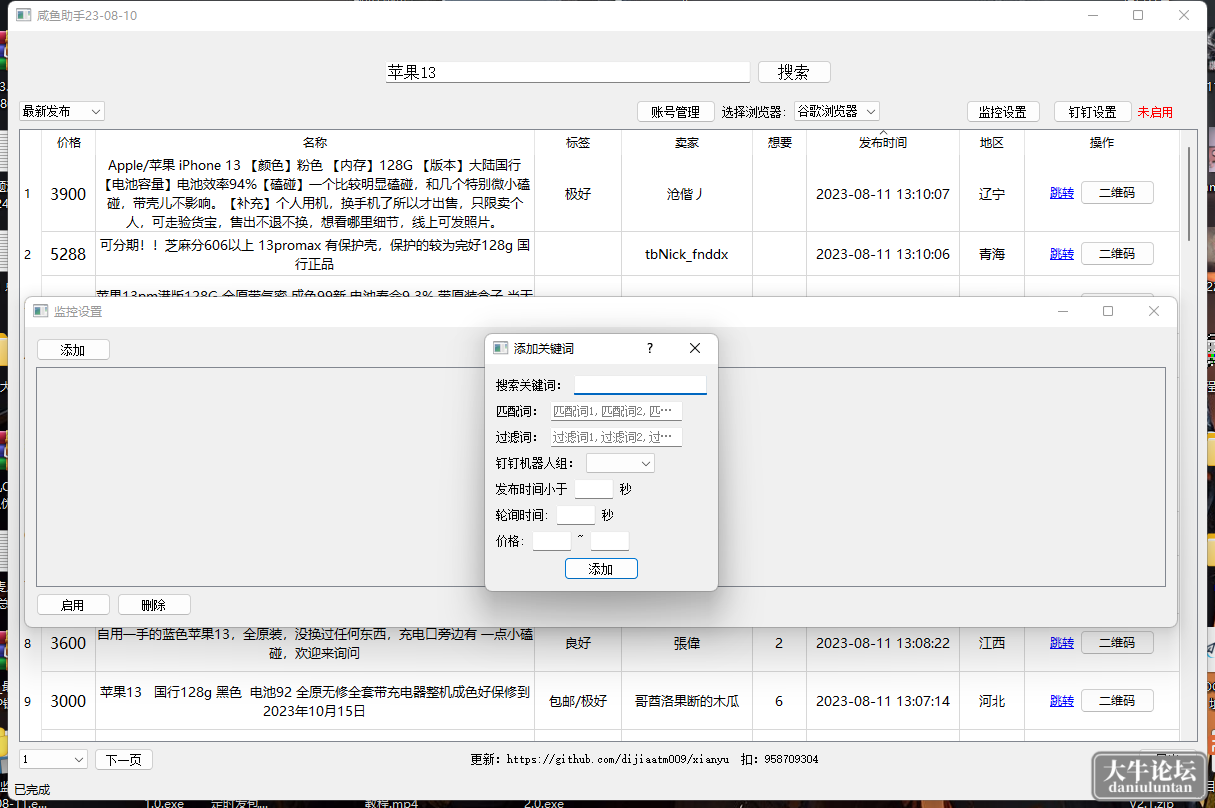Click the 监控设置 window title icon
Image resolution: width=1215 pixels, height=808 pixels.
point(41,311)
